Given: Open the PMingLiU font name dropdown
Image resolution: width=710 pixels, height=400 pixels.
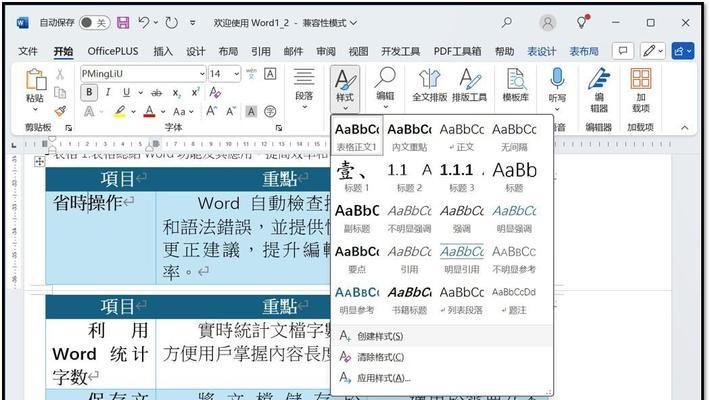Looking at the screenshot, I should [202, 74].
